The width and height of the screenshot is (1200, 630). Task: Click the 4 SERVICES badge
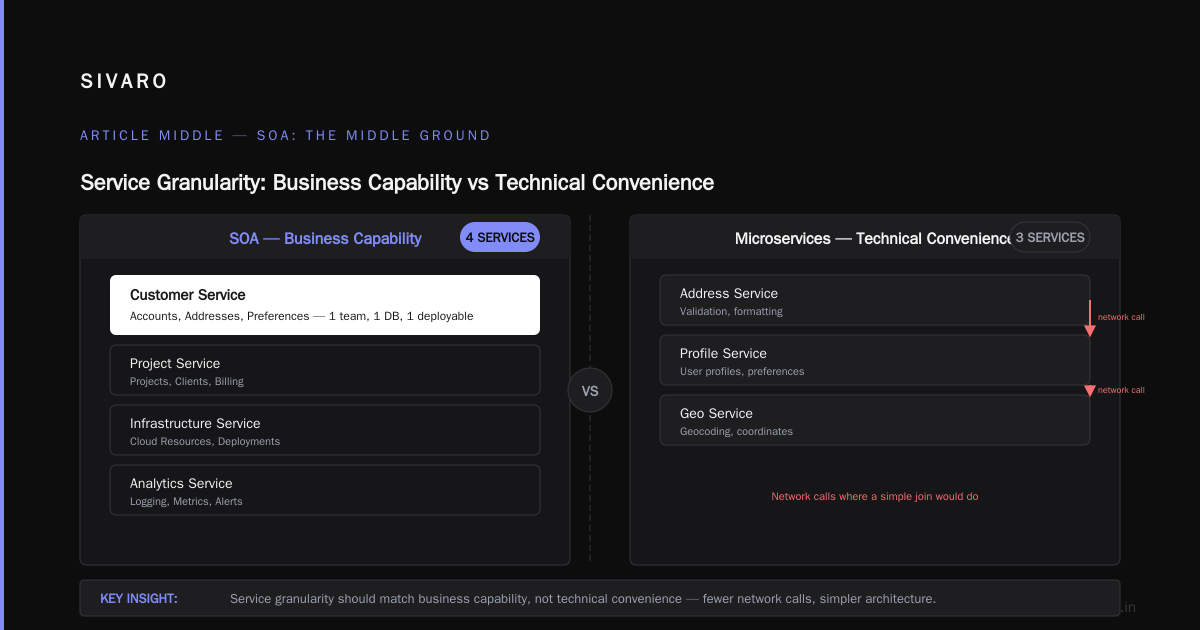click(500, 238)
